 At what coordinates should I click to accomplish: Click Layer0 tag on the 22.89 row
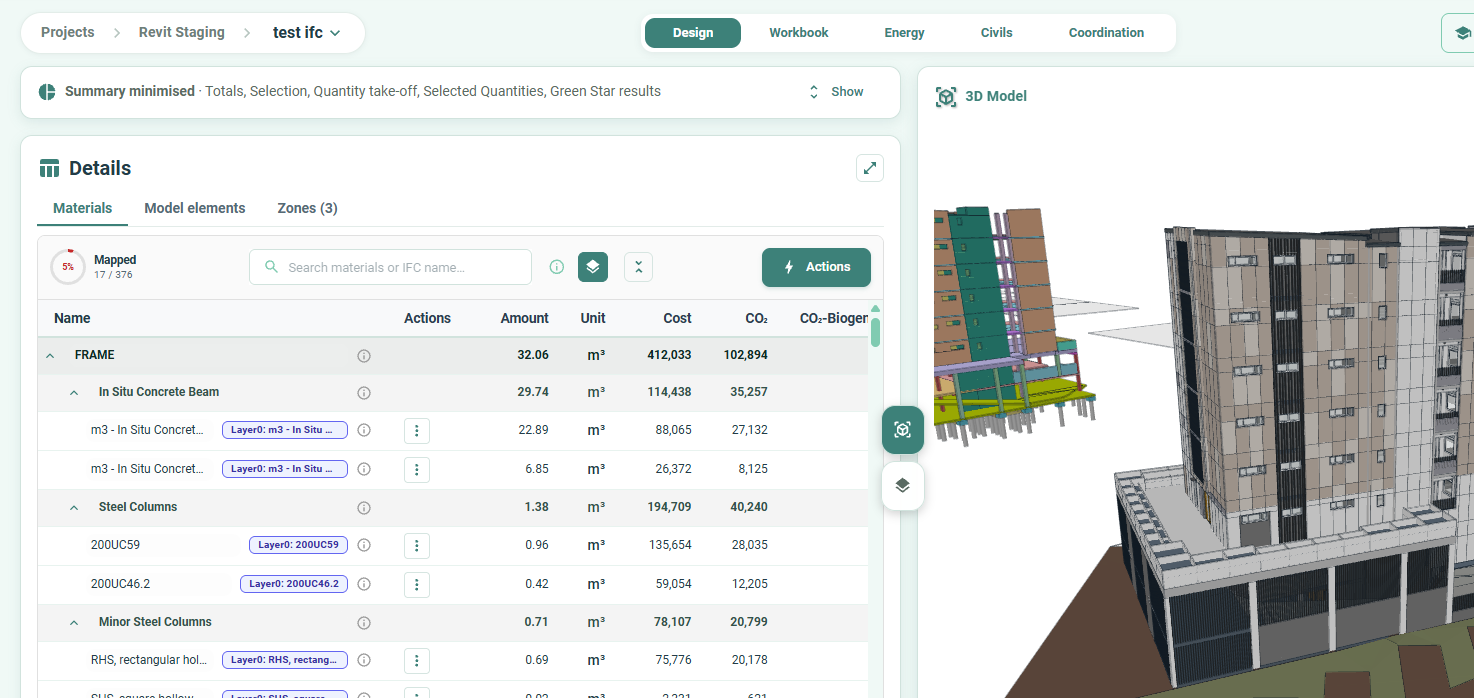(285, 430)
